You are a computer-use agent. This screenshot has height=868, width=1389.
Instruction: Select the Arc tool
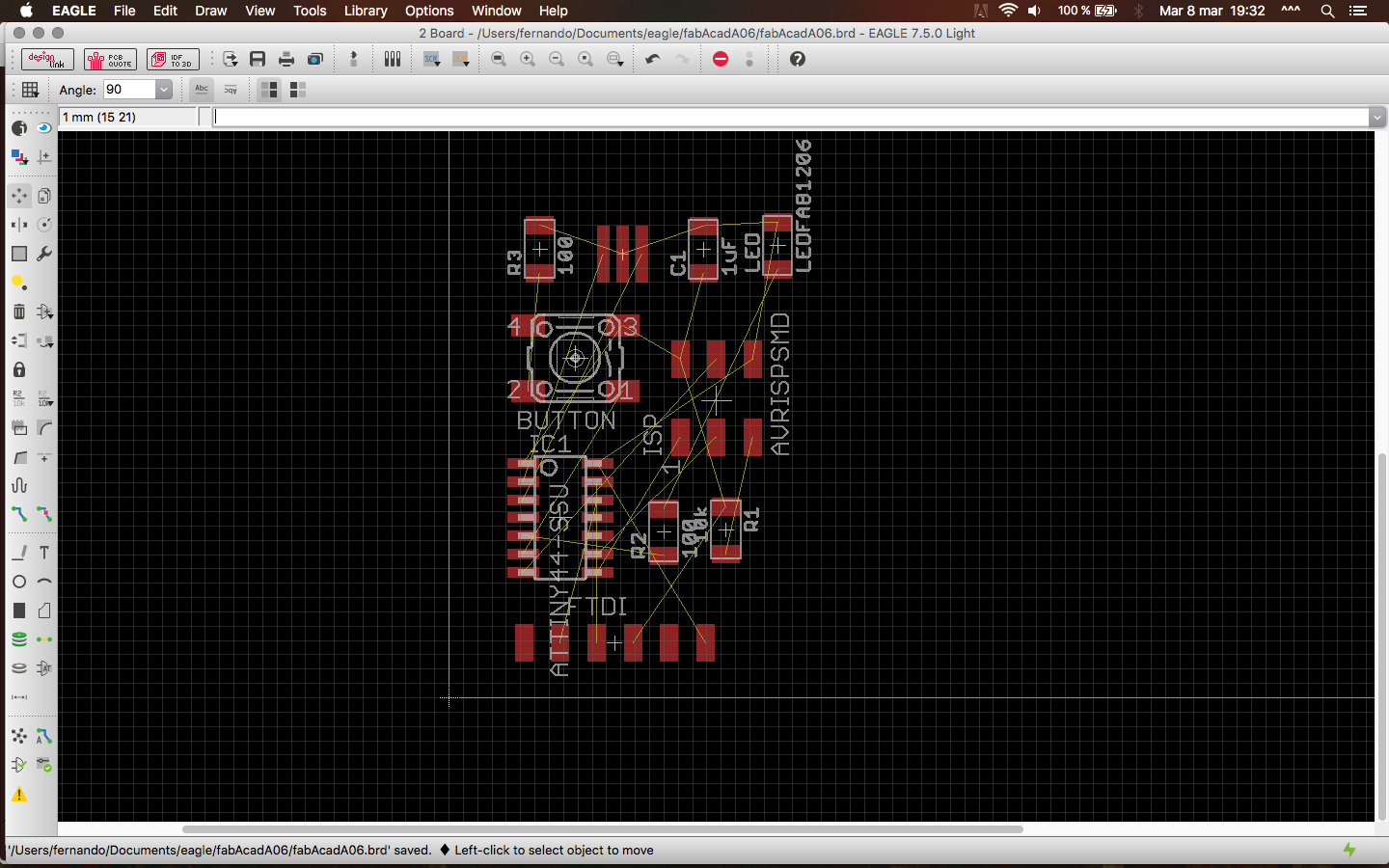pyautogui.click(x=44, y=582)
